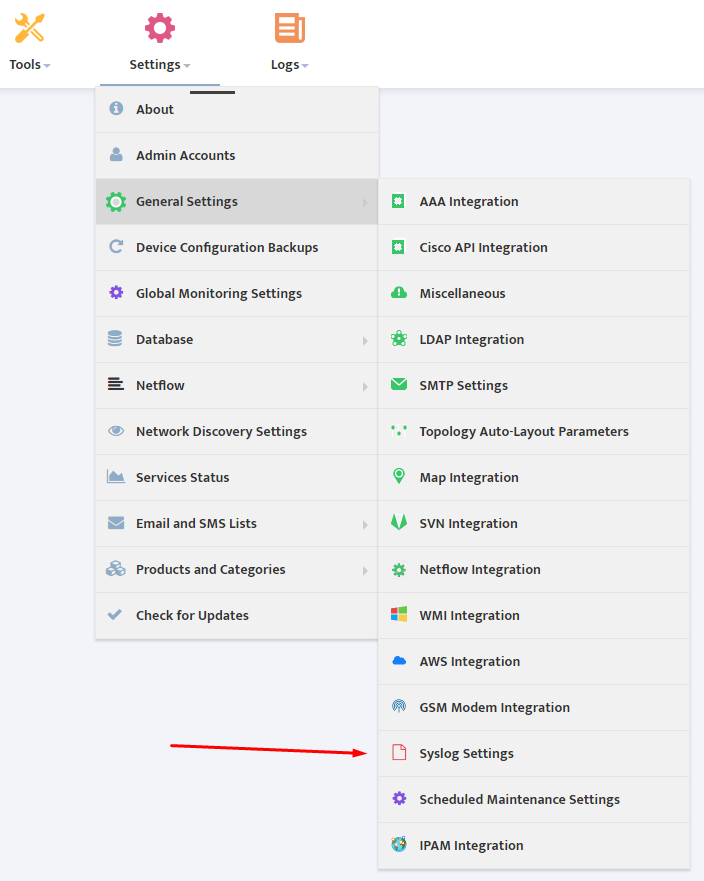
Task: Open WMI Integration entry
Action: point(534,616)
